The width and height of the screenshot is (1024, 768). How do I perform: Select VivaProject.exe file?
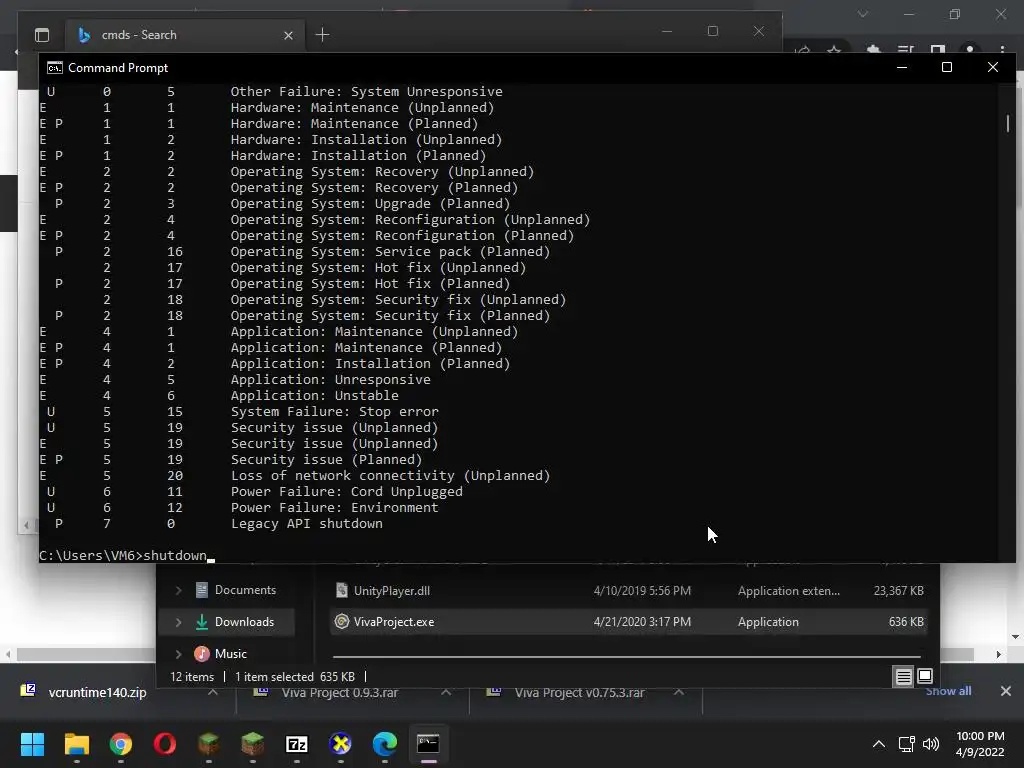[x=628, y=622]
